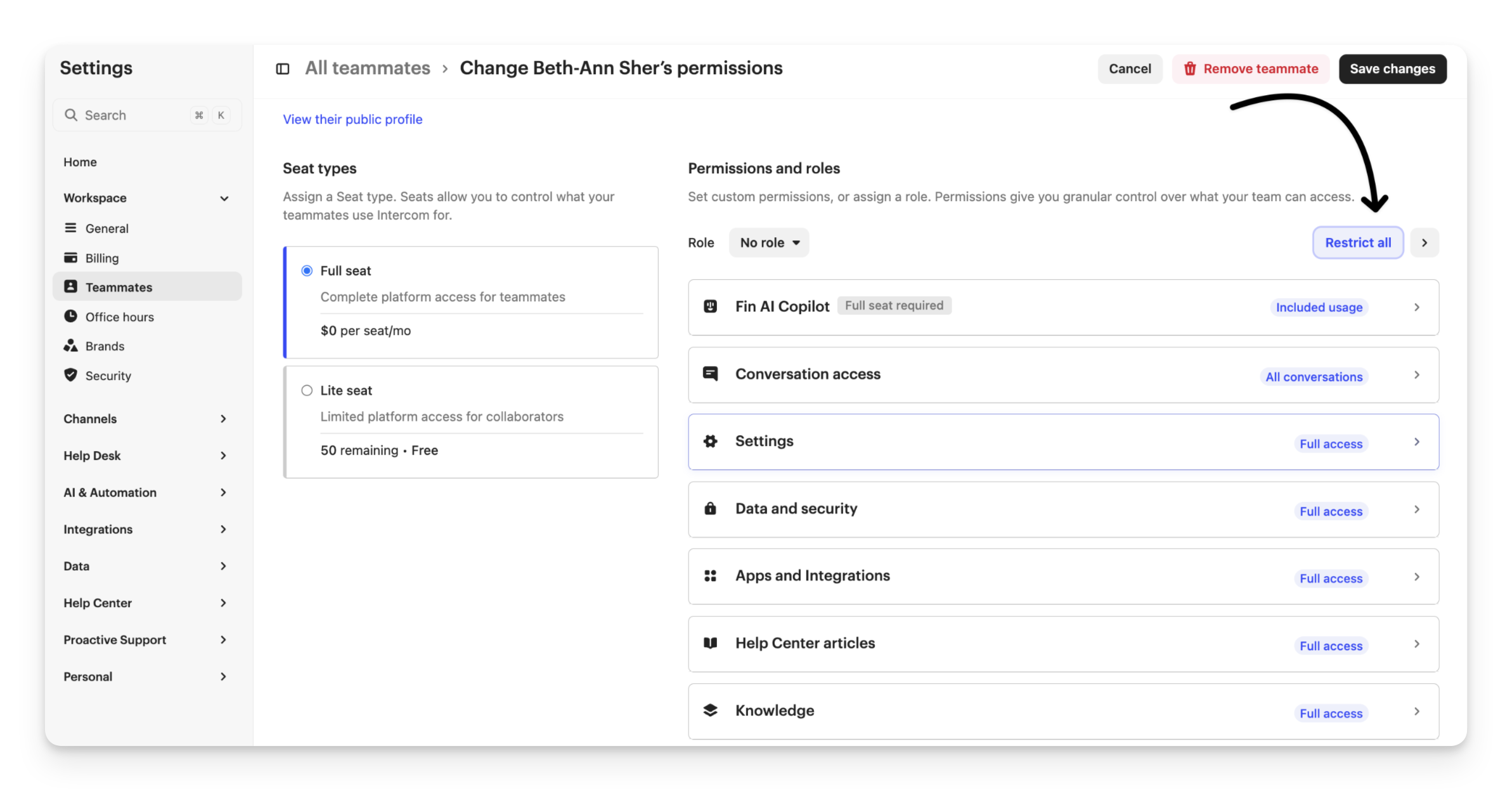Click the Knowledge layers icon
The image size is (1512, 791).
coord(710,710)
